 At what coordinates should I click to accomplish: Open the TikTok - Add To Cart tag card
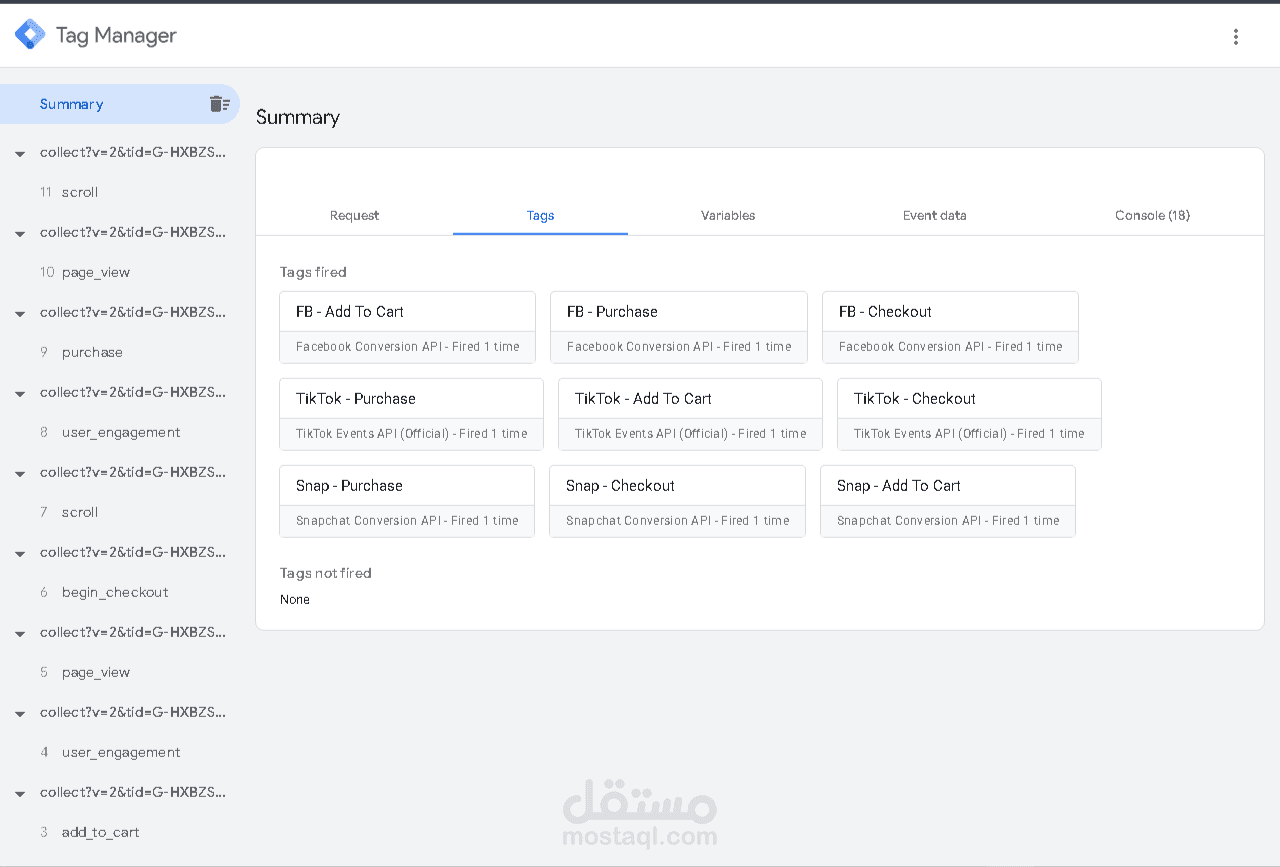pos(690,414)
